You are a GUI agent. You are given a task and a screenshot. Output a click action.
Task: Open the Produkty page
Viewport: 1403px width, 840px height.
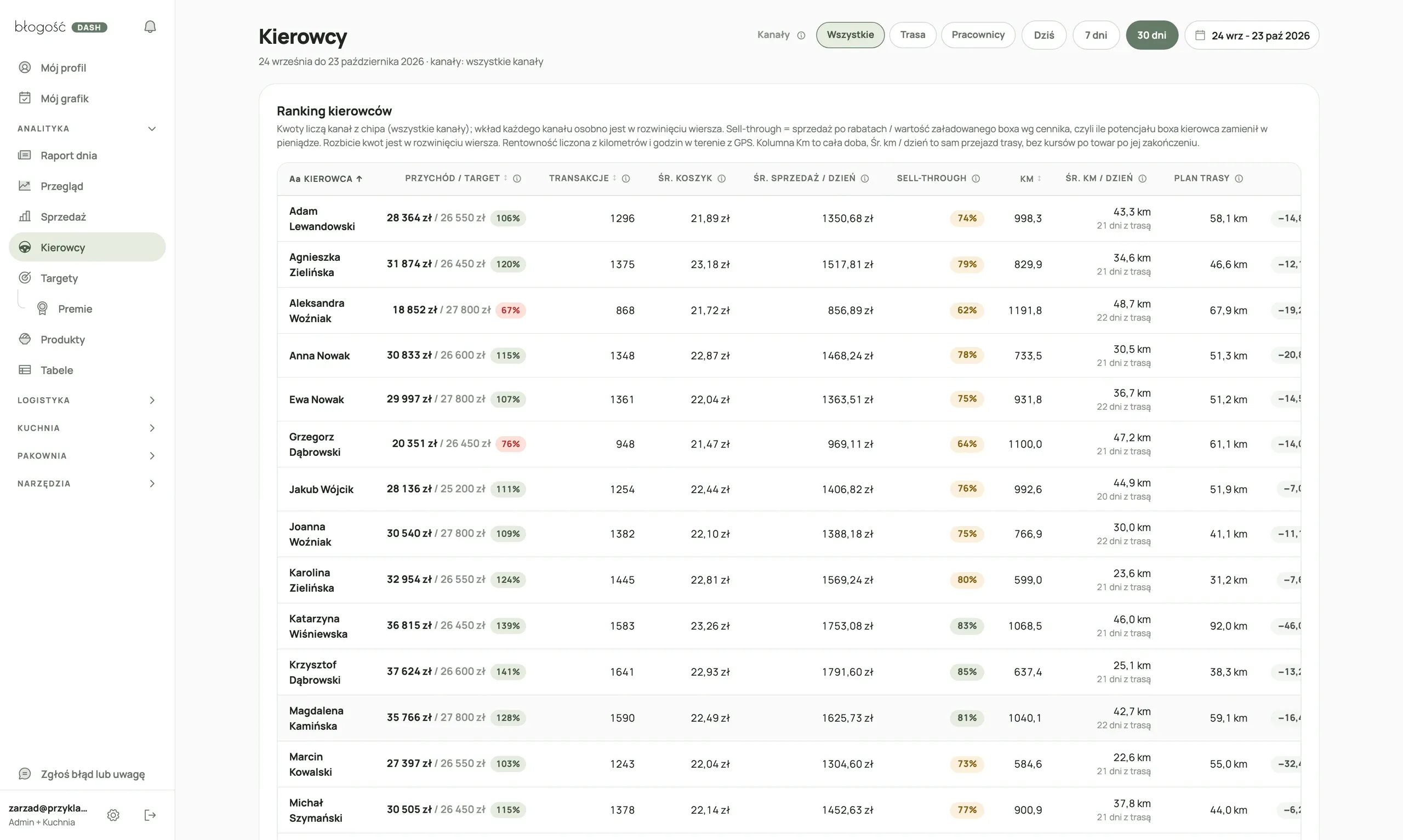pyautogui.click(x=87, y=339)
